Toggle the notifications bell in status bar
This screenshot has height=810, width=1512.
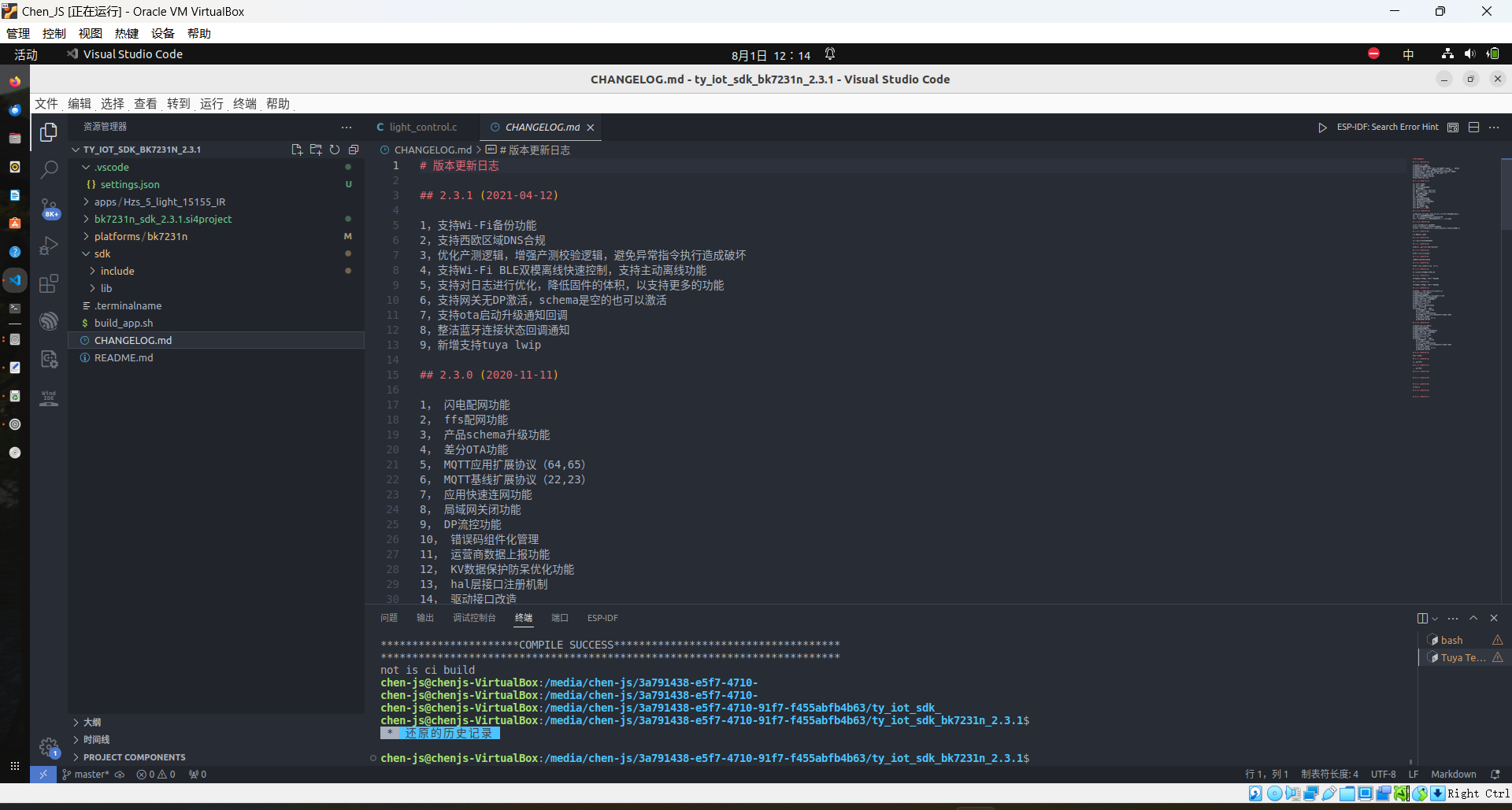tap(1495, 775)
